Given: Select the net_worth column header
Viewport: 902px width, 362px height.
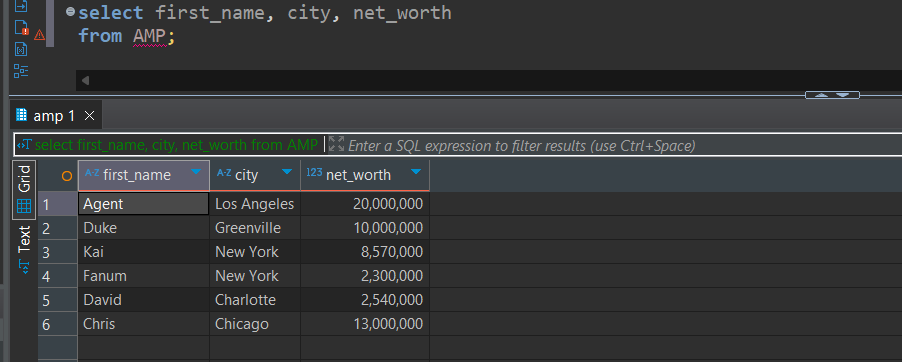Looking at the screenshot, I should tap(365, 176).
